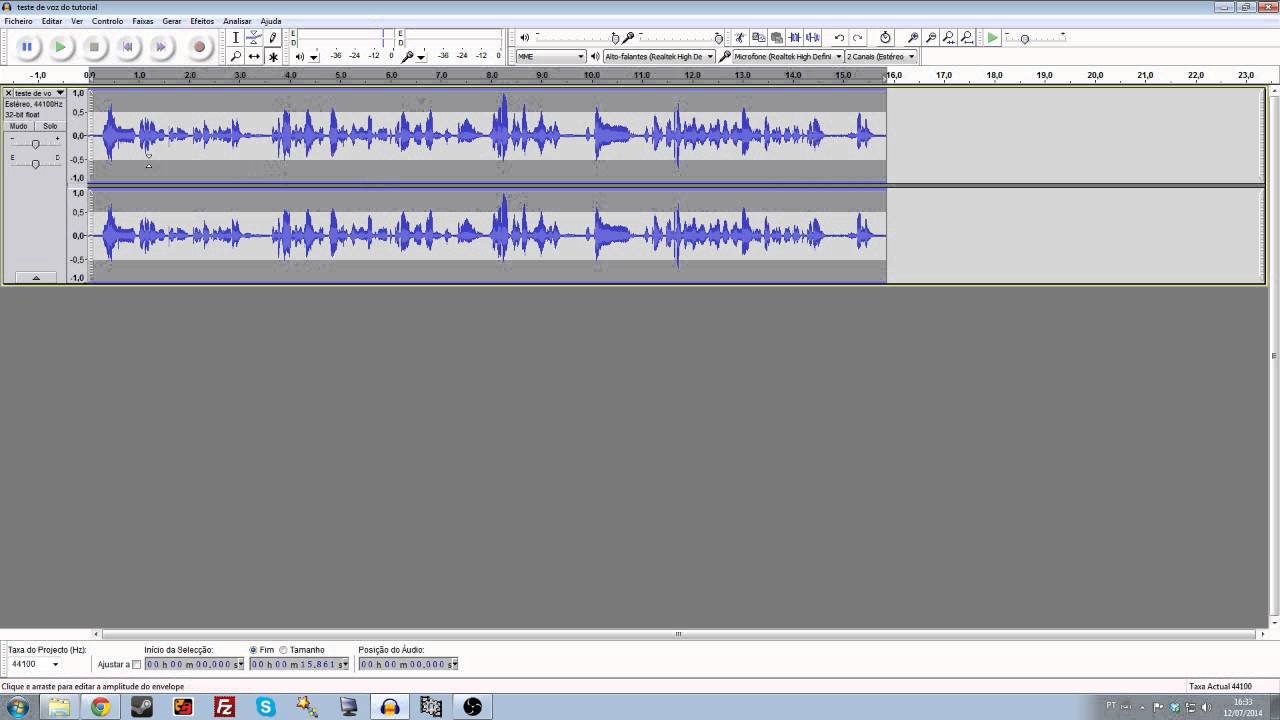Select the Time Shift tool
This screenshot has height=720, width=1280.
pyautogui.click(x=254, y=56)
